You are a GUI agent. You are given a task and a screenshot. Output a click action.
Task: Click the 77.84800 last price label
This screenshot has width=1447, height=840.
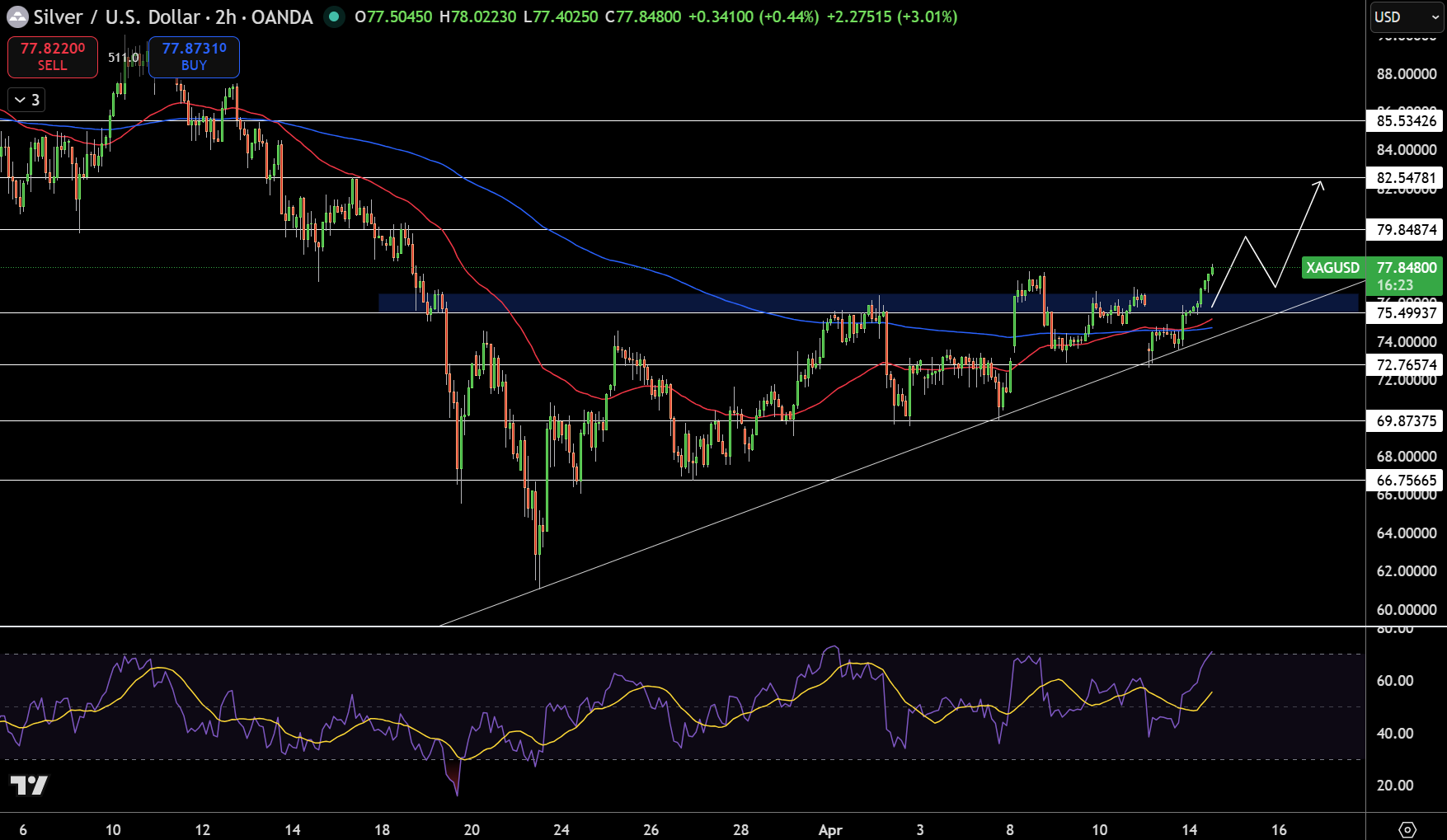tap(1406, 267)
